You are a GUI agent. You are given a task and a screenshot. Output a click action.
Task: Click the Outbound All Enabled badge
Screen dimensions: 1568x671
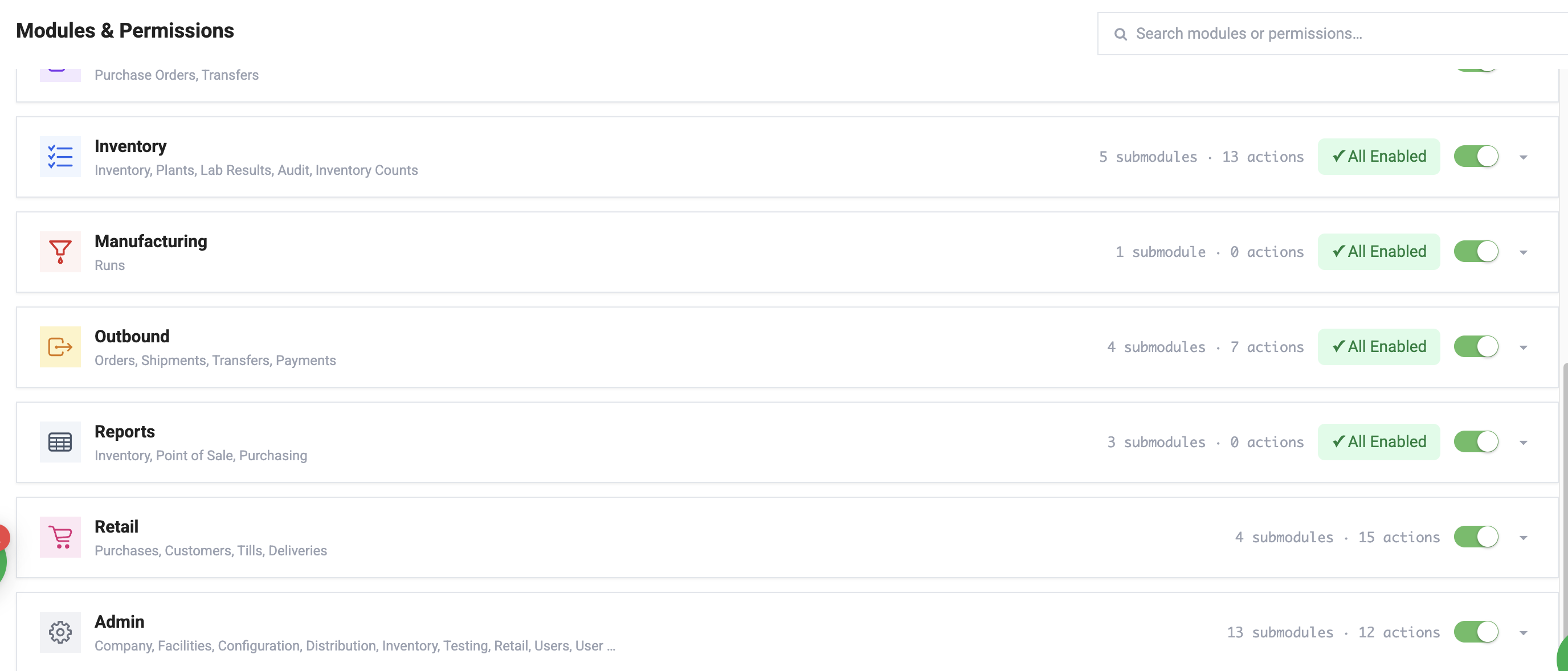(x=1379, y=347)
